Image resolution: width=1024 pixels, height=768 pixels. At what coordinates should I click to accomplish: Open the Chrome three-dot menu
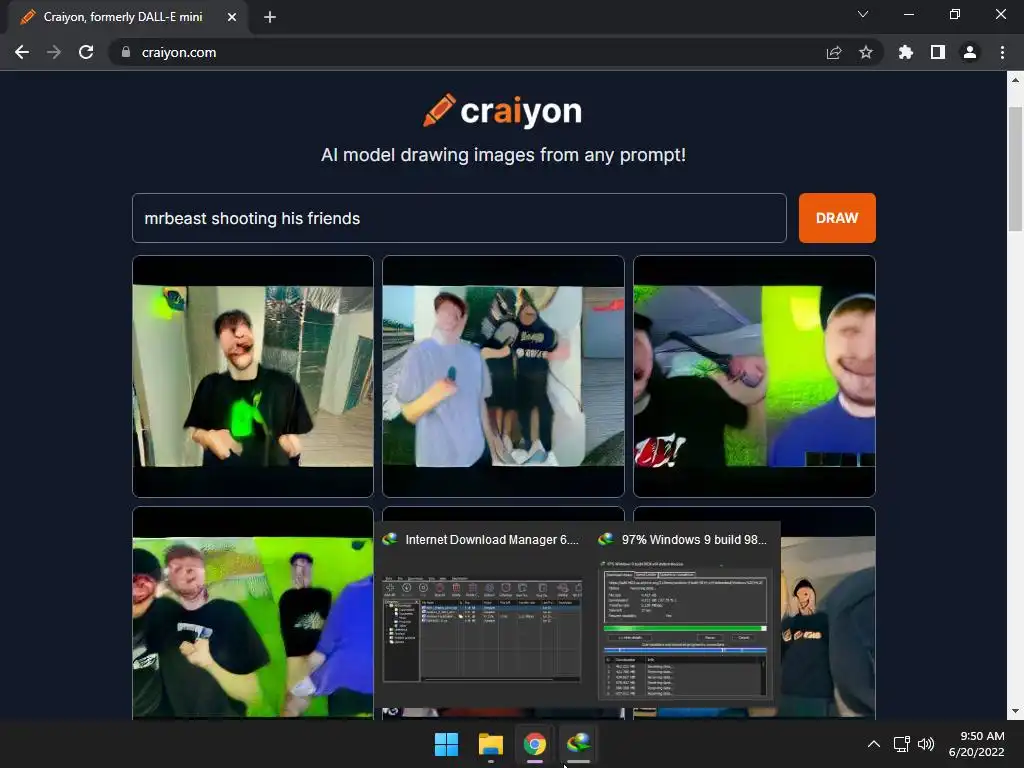[x=1002, y=52]
